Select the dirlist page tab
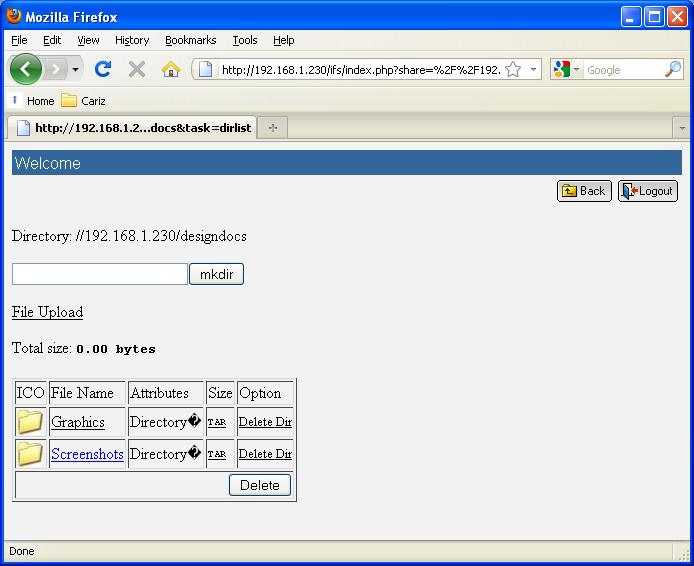Viewport: 694px width, 566px height. (x=132, y=128)
